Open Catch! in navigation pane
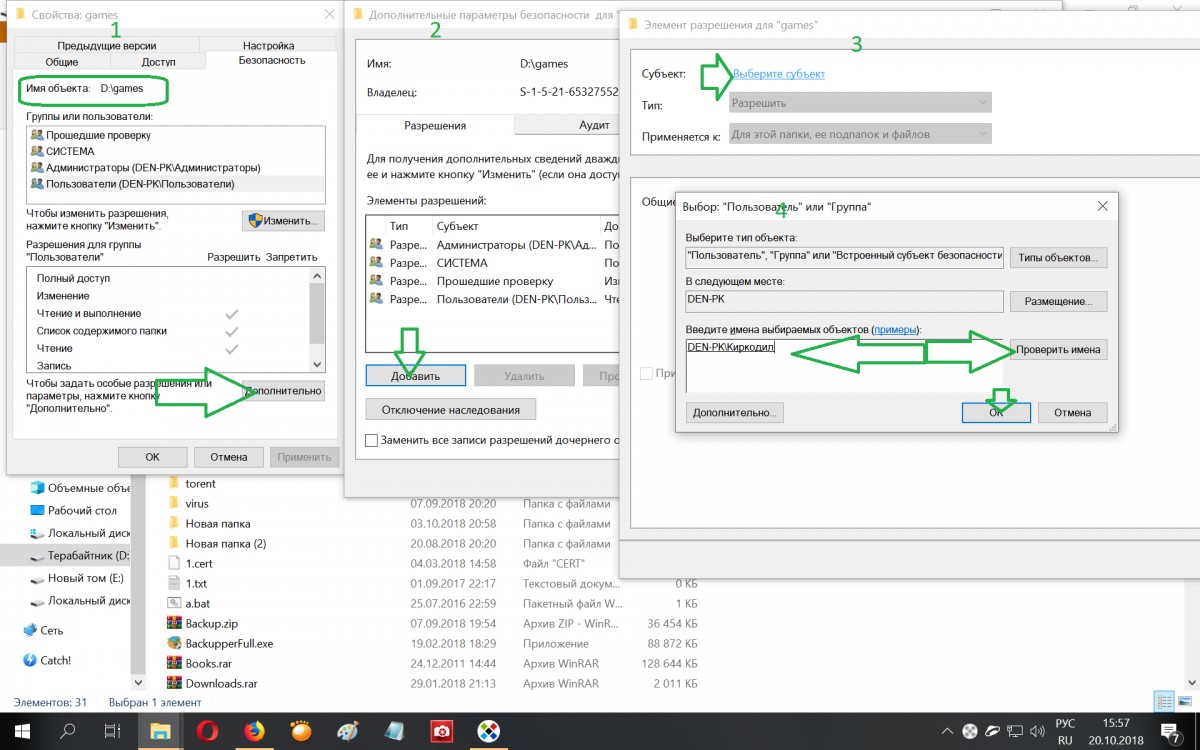 pos(56,660)
